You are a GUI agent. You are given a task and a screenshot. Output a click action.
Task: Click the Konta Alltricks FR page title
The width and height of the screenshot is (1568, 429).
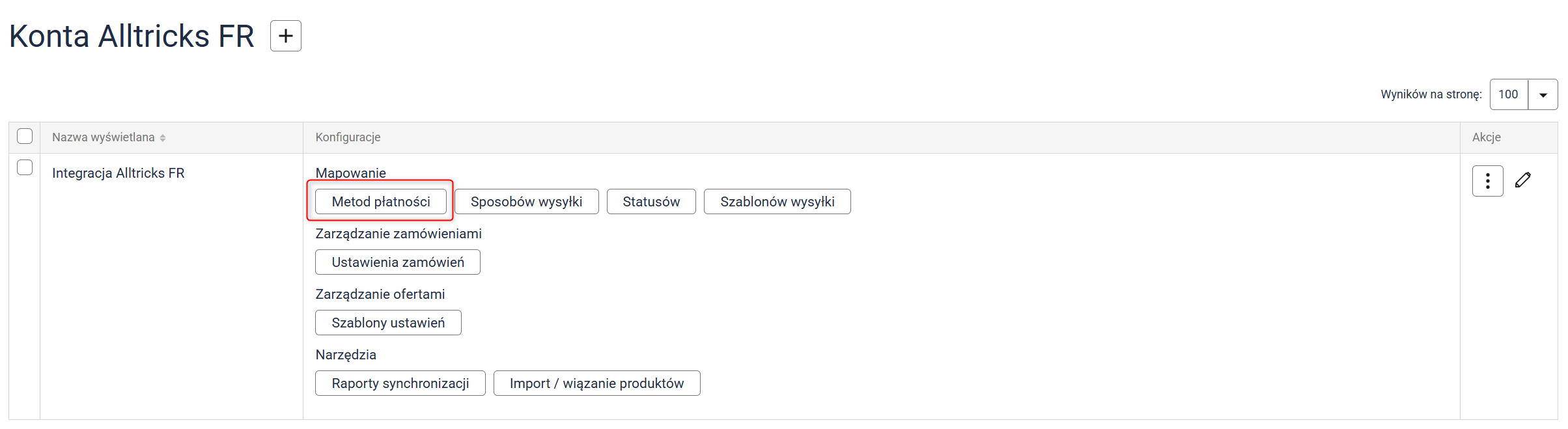tap(132, 36)
